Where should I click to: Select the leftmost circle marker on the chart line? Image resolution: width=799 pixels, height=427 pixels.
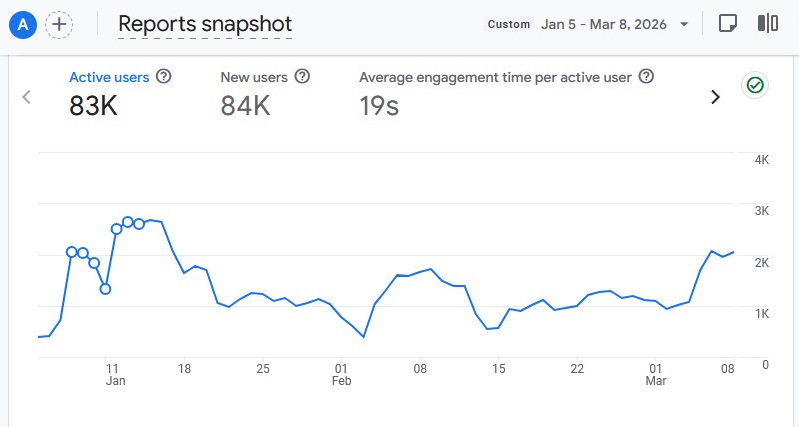pyautogui.click(x=72, y=252)
